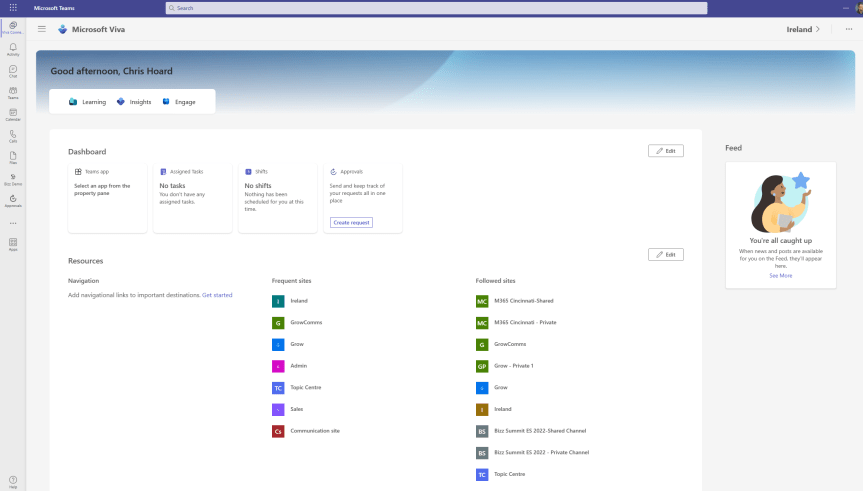863x491 pixels.
Task: Open the more options ellipsis at top right
Action: coord(848,29)
